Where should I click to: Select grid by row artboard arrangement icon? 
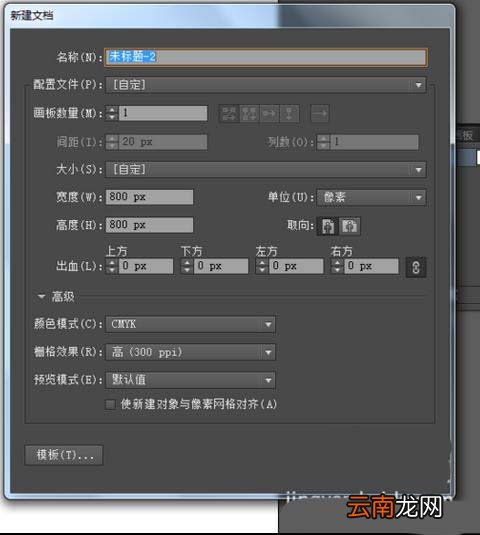coord(229,113)
